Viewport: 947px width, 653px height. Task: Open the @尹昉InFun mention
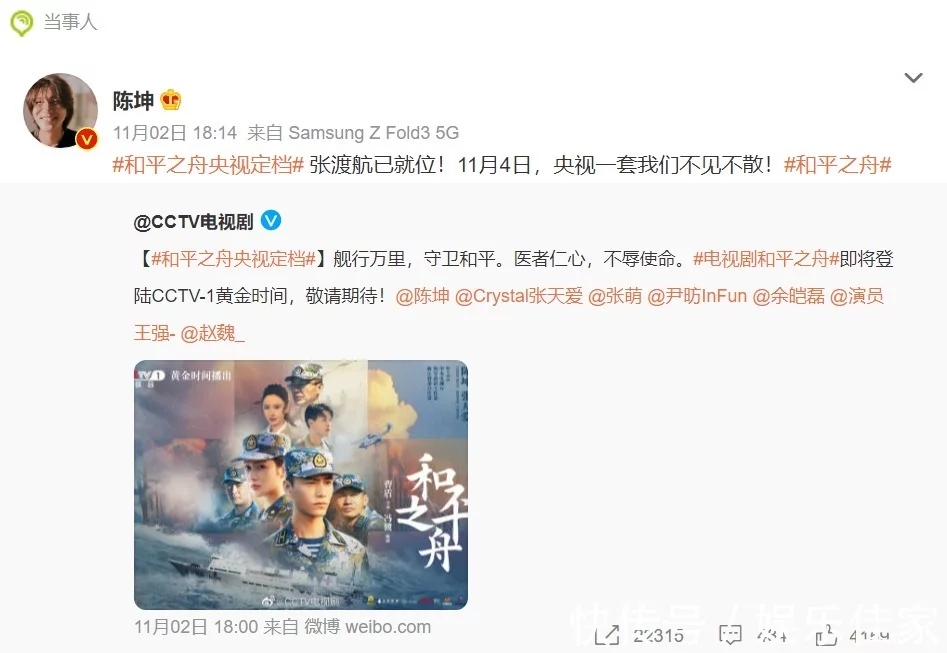pos(697,295)
